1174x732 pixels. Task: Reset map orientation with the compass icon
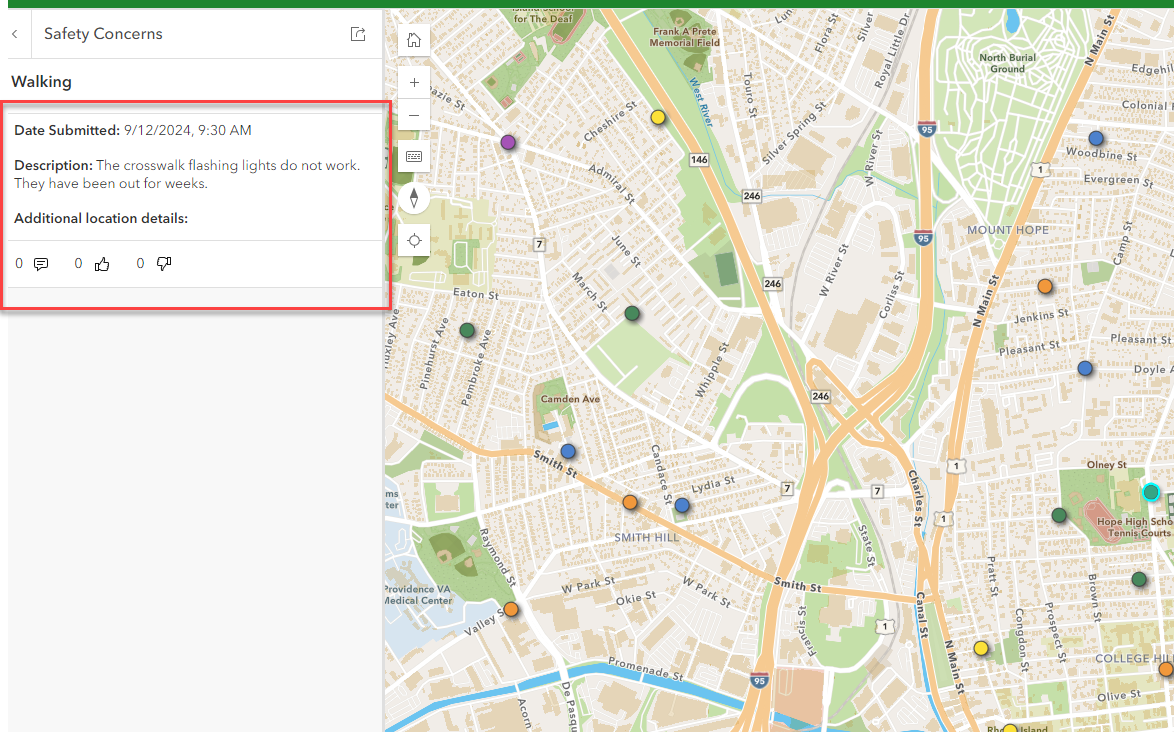(x=413, y=198)
